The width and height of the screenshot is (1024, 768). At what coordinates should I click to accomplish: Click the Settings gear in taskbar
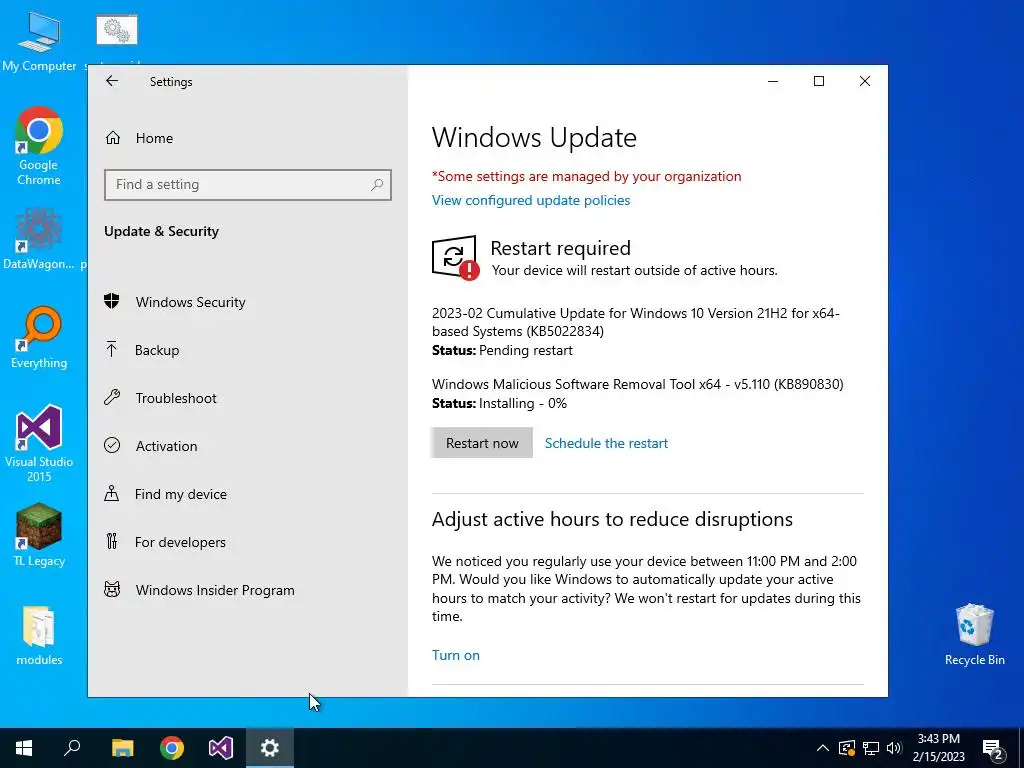(270, 748)
